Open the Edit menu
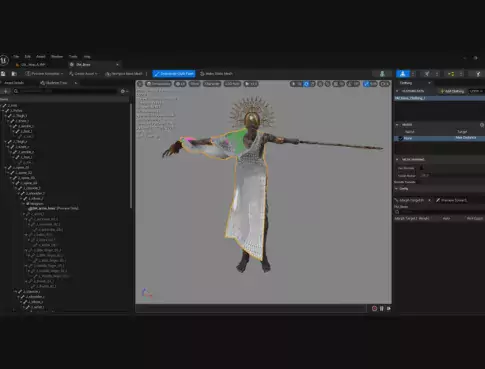The image size is (485, 369). point(28,57)
